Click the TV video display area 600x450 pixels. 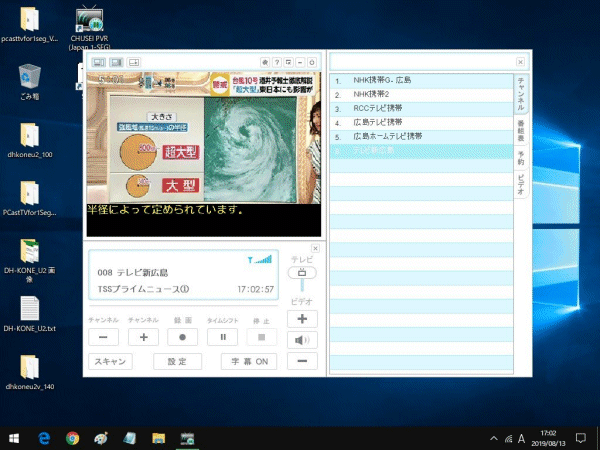(x=204, y=154)
